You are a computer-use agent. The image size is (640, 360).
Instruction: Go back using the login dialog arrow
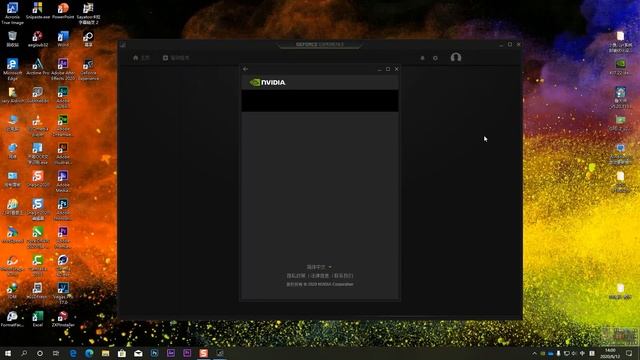click(x=245, y=69)
